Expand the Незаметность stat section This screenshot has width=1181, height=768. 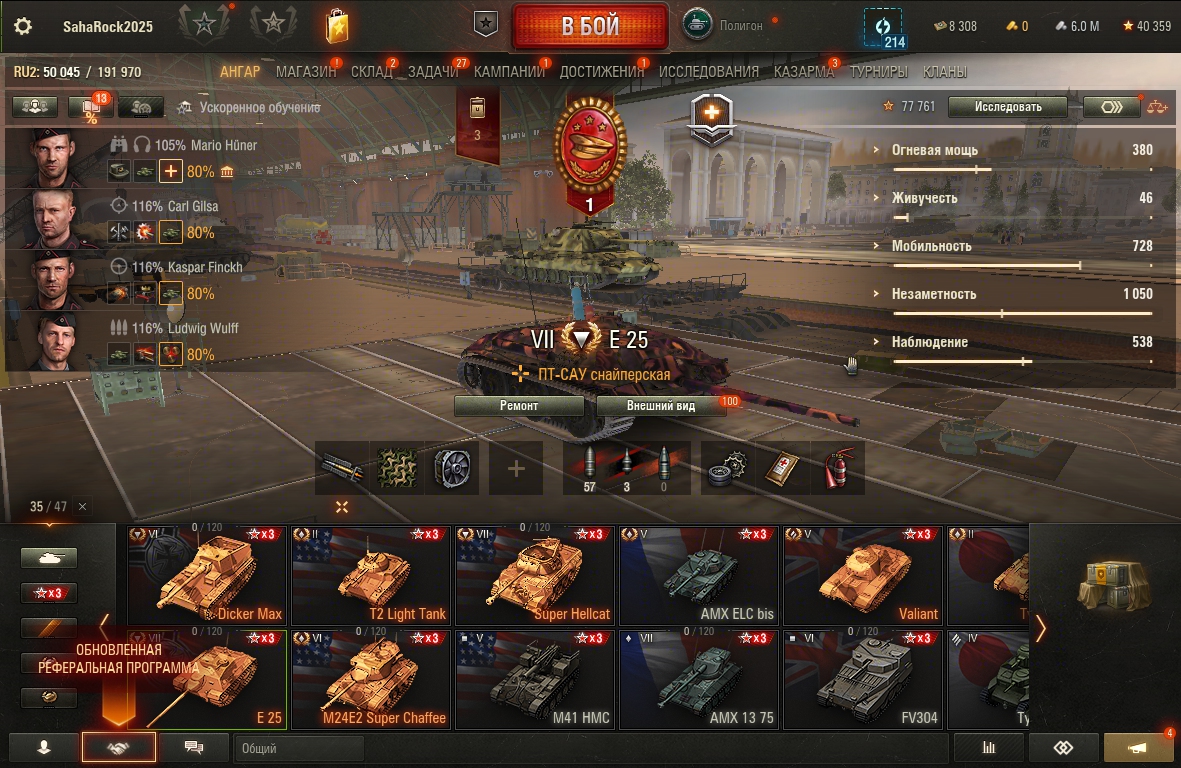(x=934, y=294)
